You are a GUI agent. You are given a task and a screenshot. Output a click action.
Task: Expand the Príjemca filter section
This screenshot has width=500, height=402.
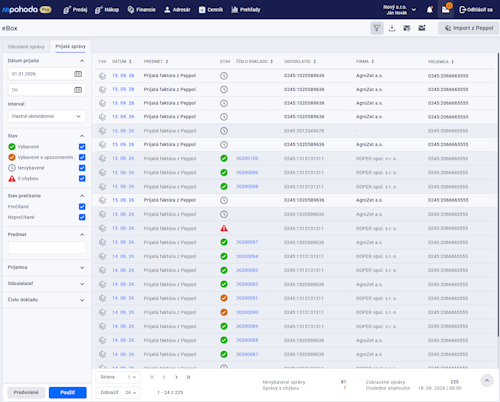pos(82,268)
